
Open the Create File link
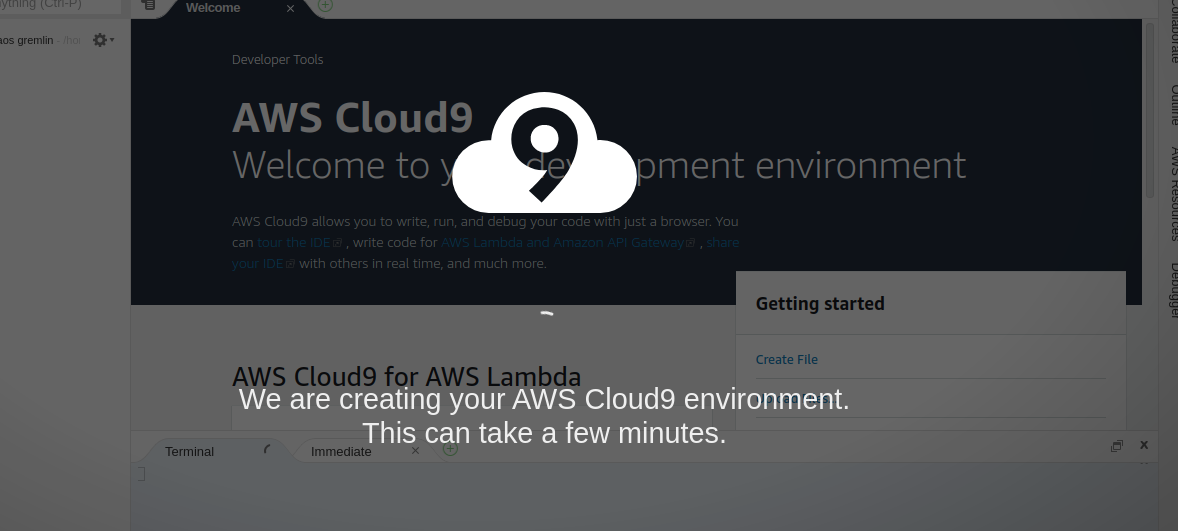787,359
